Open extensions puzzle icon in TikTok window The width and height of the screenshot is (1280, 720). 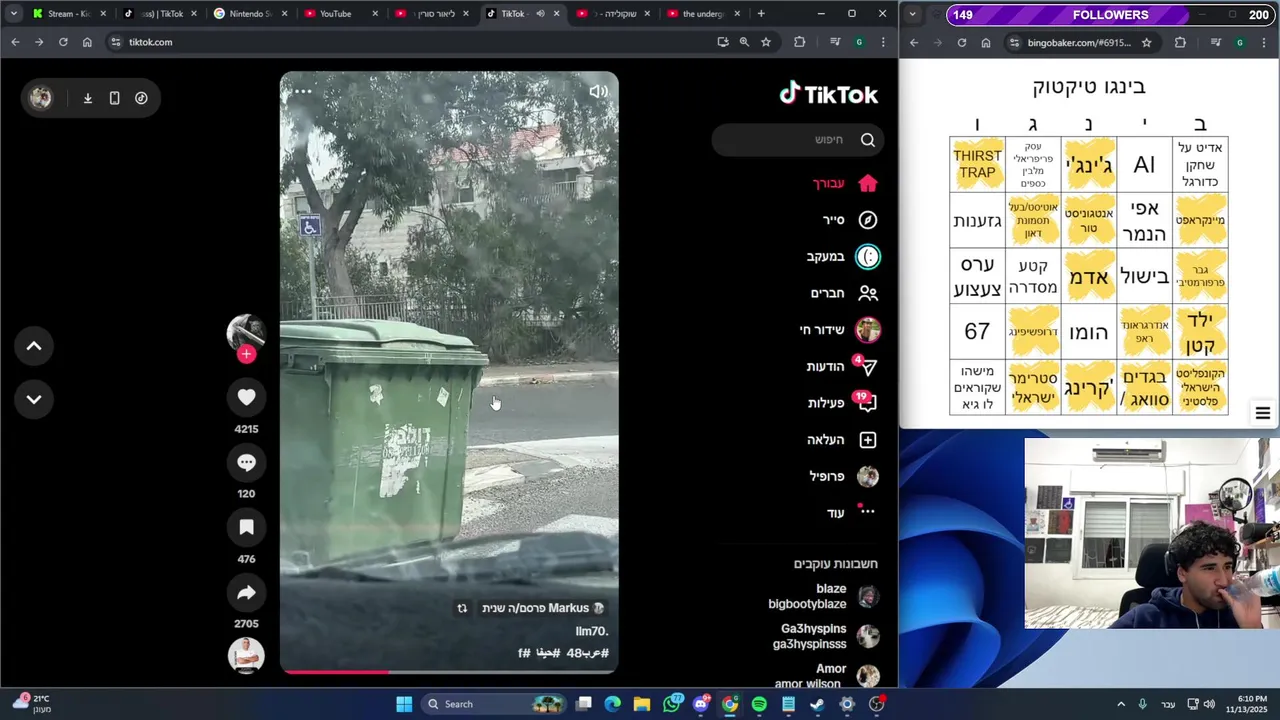click(x=799, y=42)
